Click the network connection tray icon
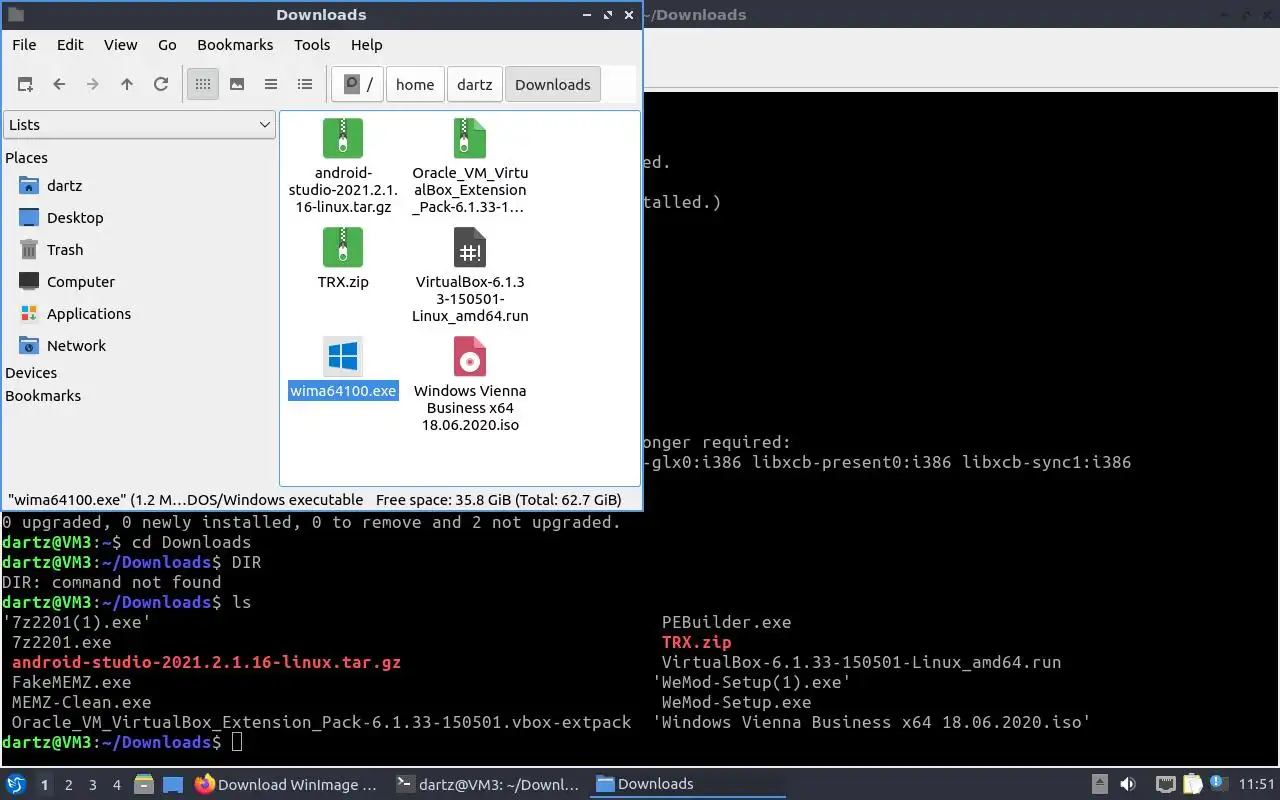This screenshot has width=1280, height=800. [x=1166, y=785]
